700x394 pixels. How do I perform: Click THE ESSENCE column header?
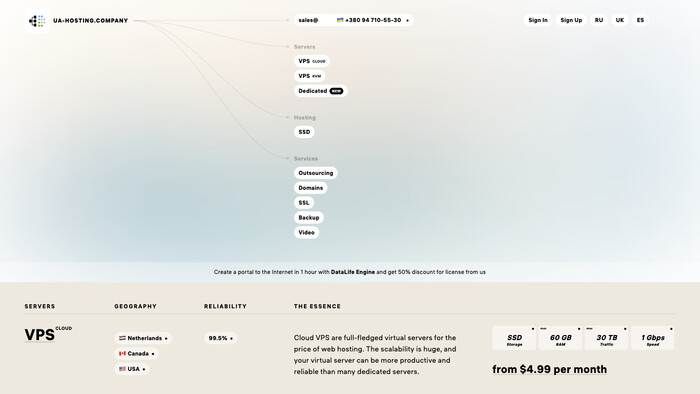coord(317,307)
